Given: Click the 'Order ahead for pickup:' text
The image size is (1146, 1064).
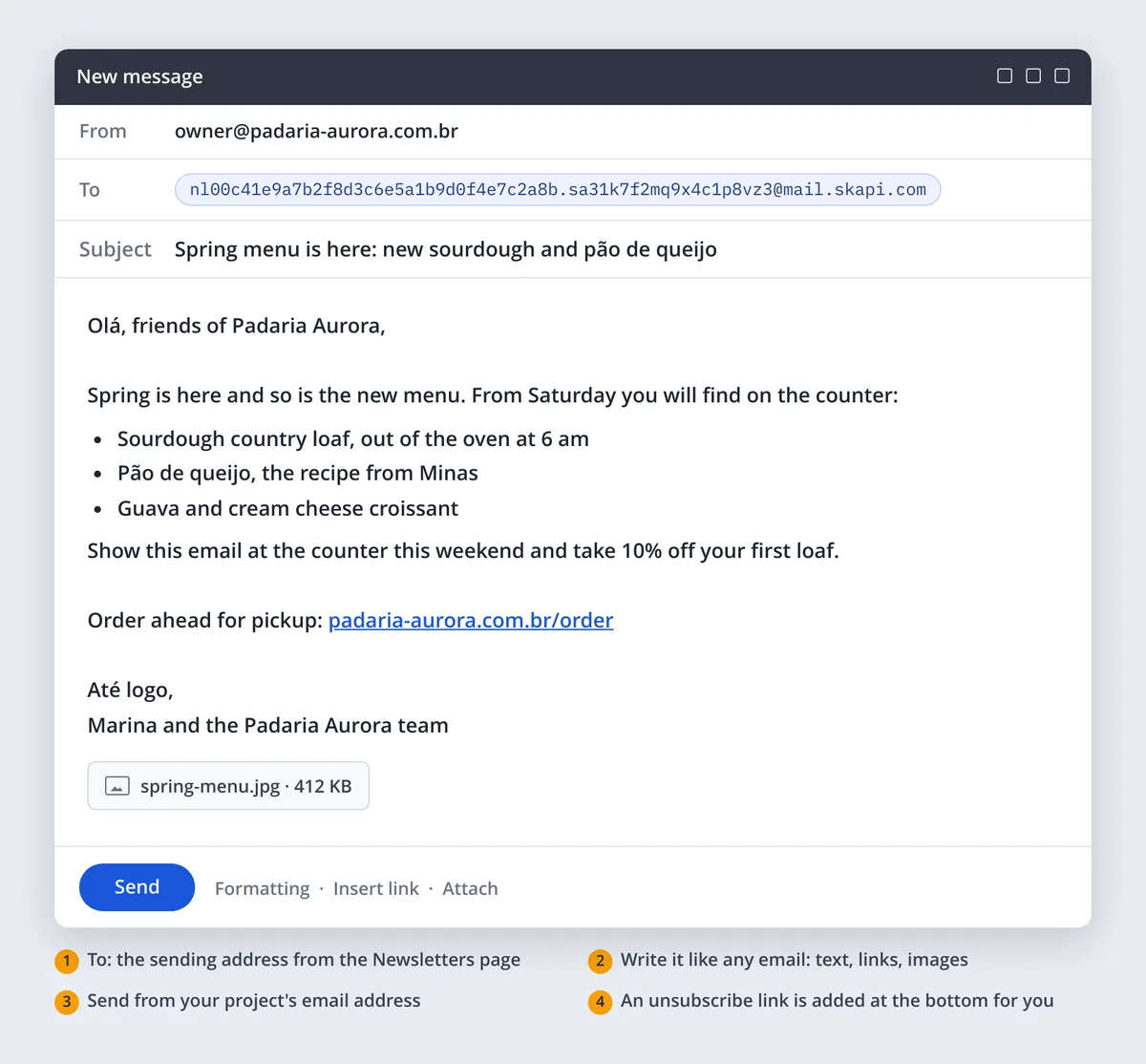Looking at the screenshot, I should point(205,620).
